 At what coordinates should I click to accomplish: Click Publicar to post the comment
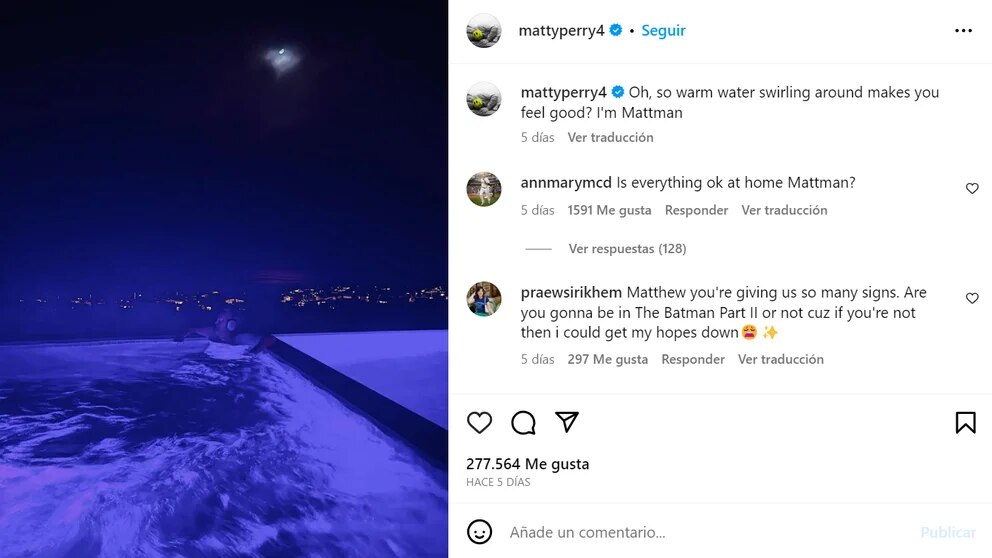[x=948, y=532]
